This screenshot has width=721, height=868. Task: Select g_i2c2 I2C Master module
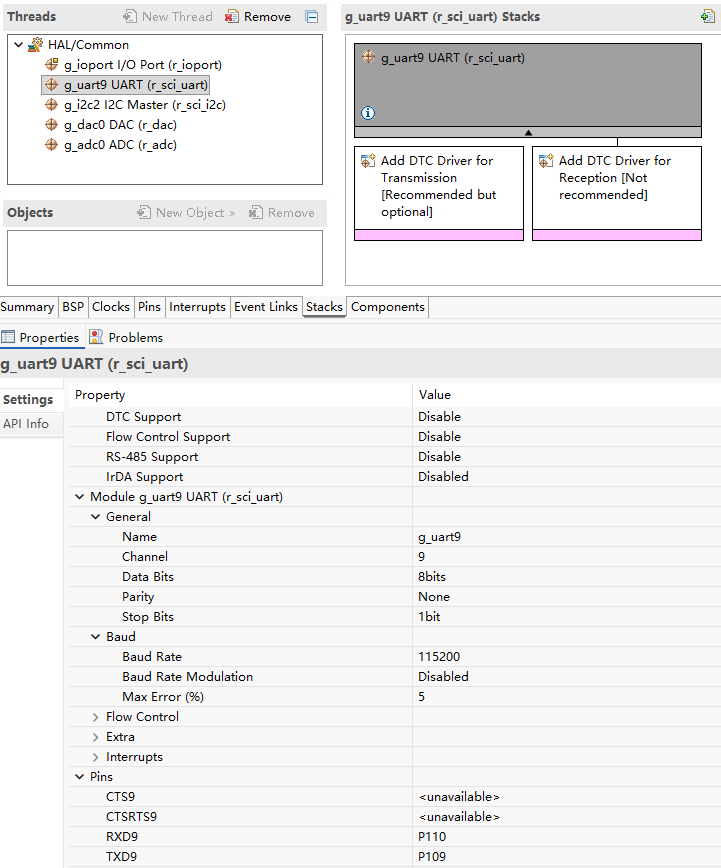click(x=145, y=105)
